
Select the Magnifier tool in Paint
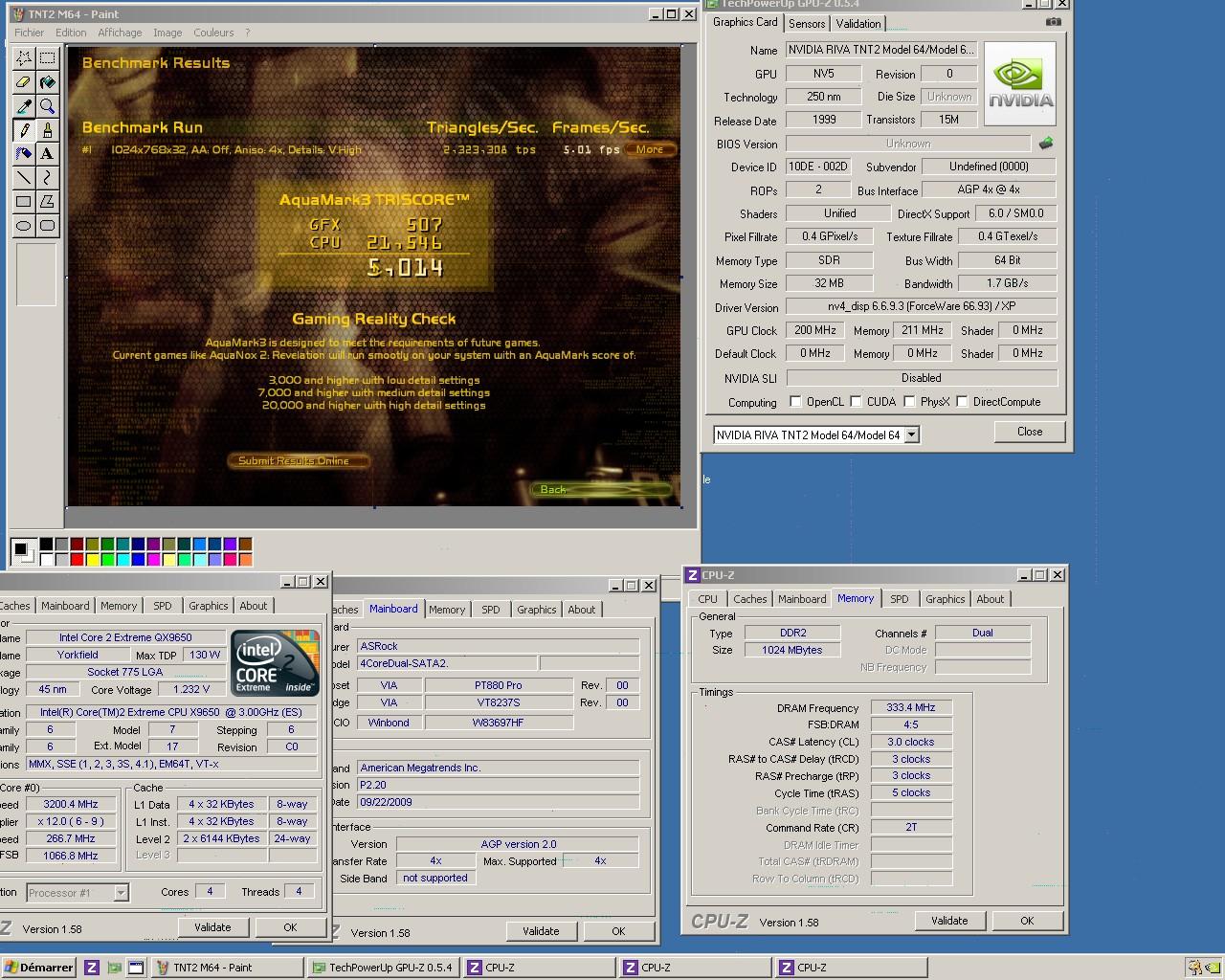pos(47,106)
